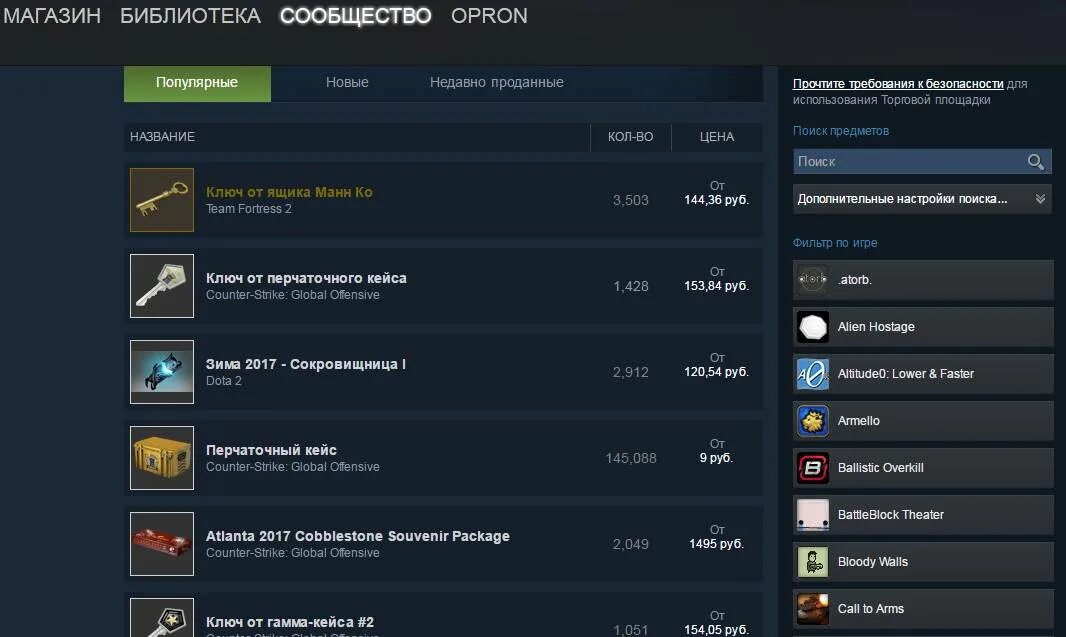
Task: Filter by .atorb. game
Action: pyautogui.click(x=923, y=279)
